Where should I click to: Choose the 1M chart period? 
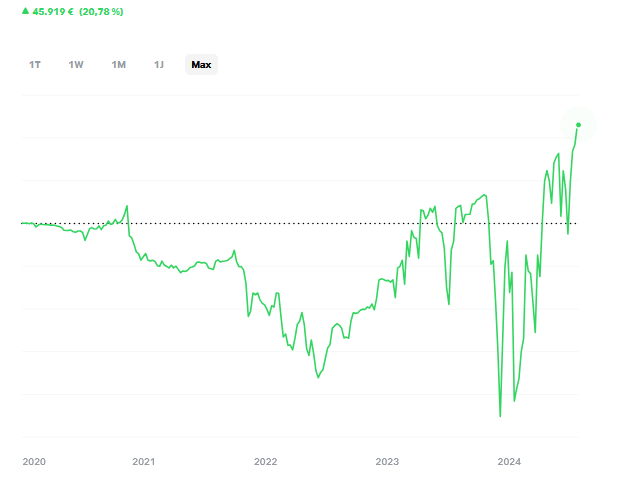(x=119, y=65)
